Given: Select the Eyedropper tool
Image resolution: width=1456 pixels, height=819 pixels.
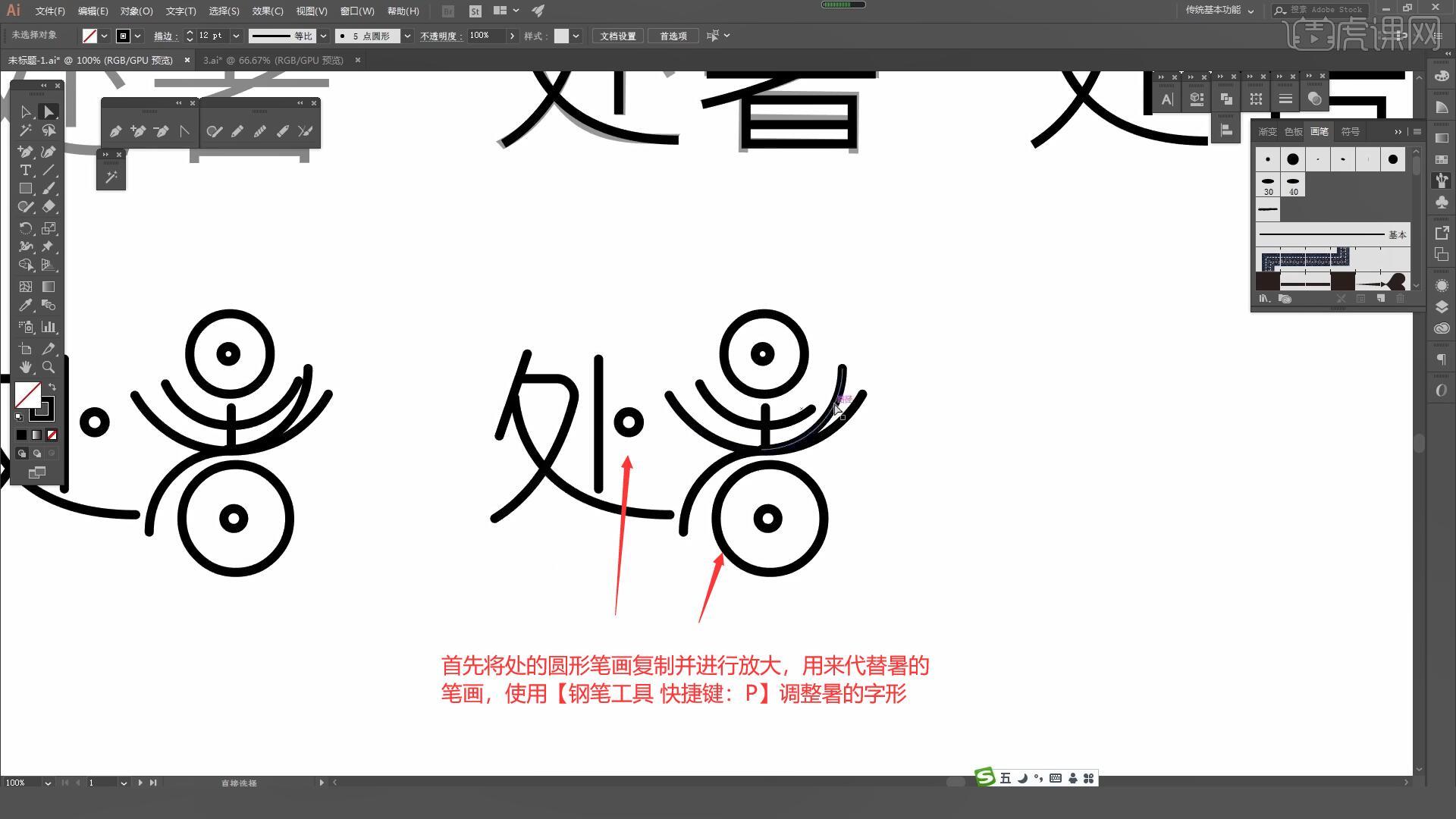Looking at the screenshot, I should point(26,305).
